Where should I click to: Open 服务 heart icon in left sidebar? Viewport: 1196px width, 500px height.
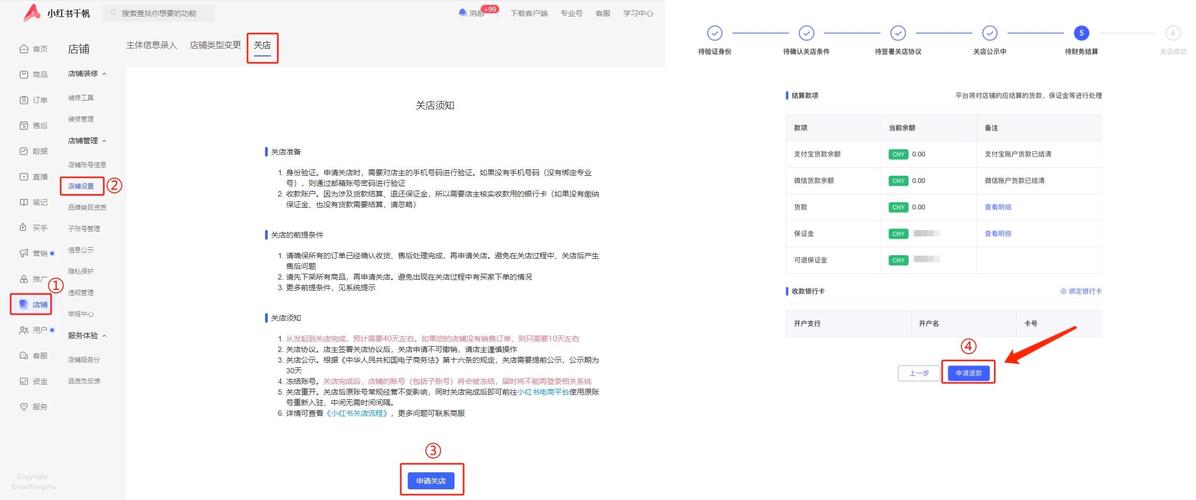[x=24, y=407]
